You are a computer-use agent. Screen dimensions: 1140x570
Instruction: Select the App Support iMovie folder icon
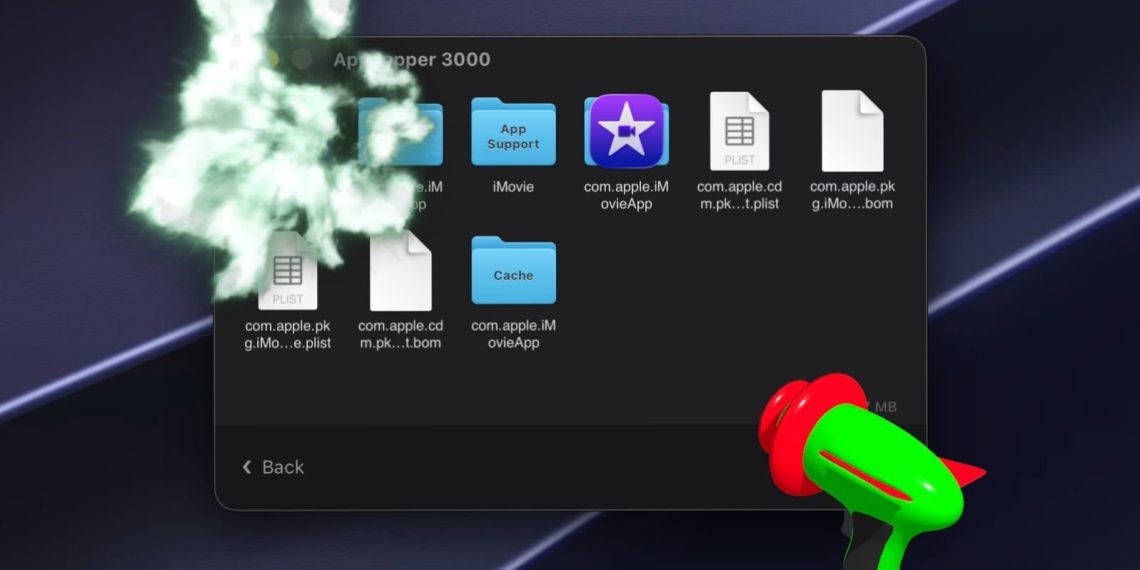(513, 132)
